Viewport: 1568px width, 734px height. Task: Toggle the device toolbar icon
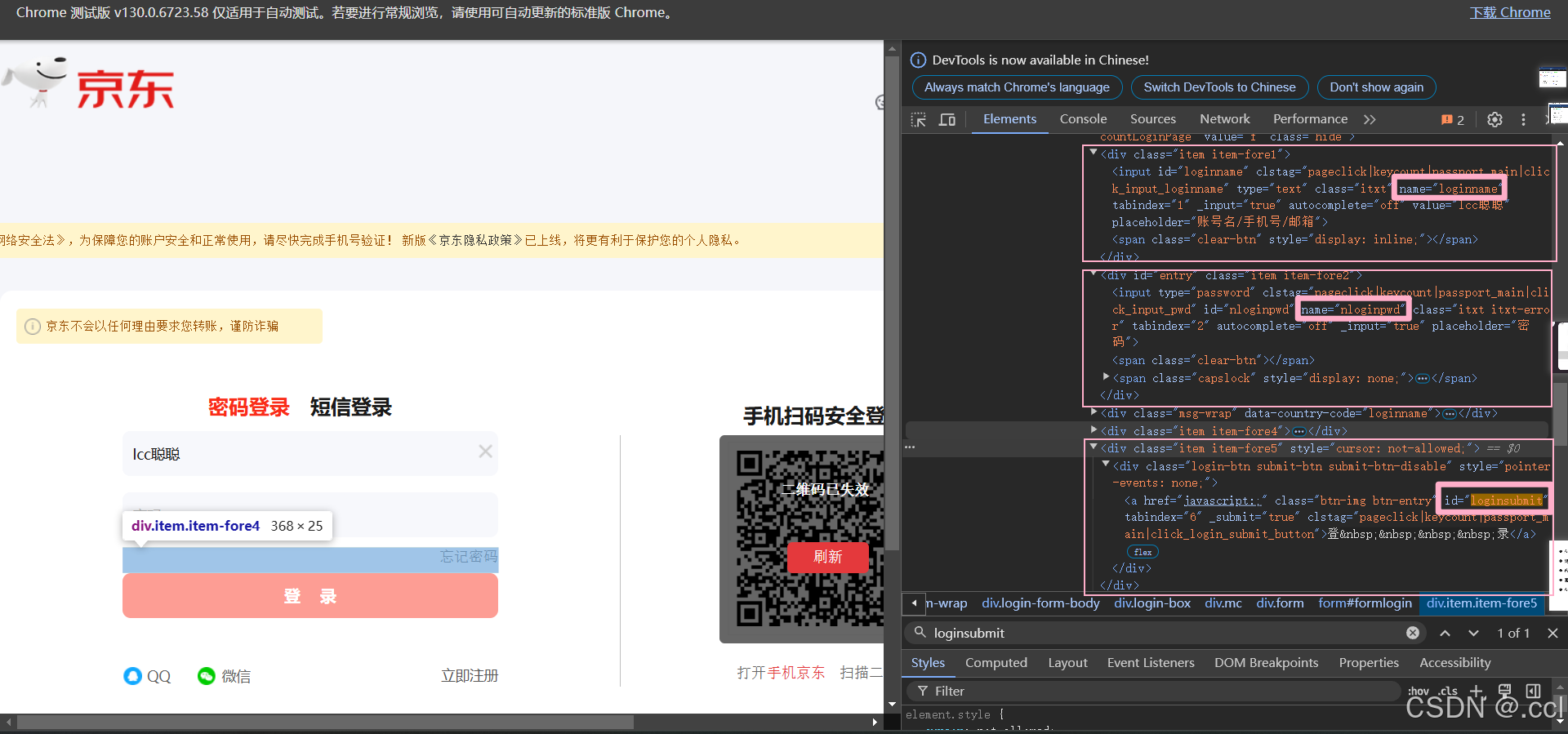point(947,120)
